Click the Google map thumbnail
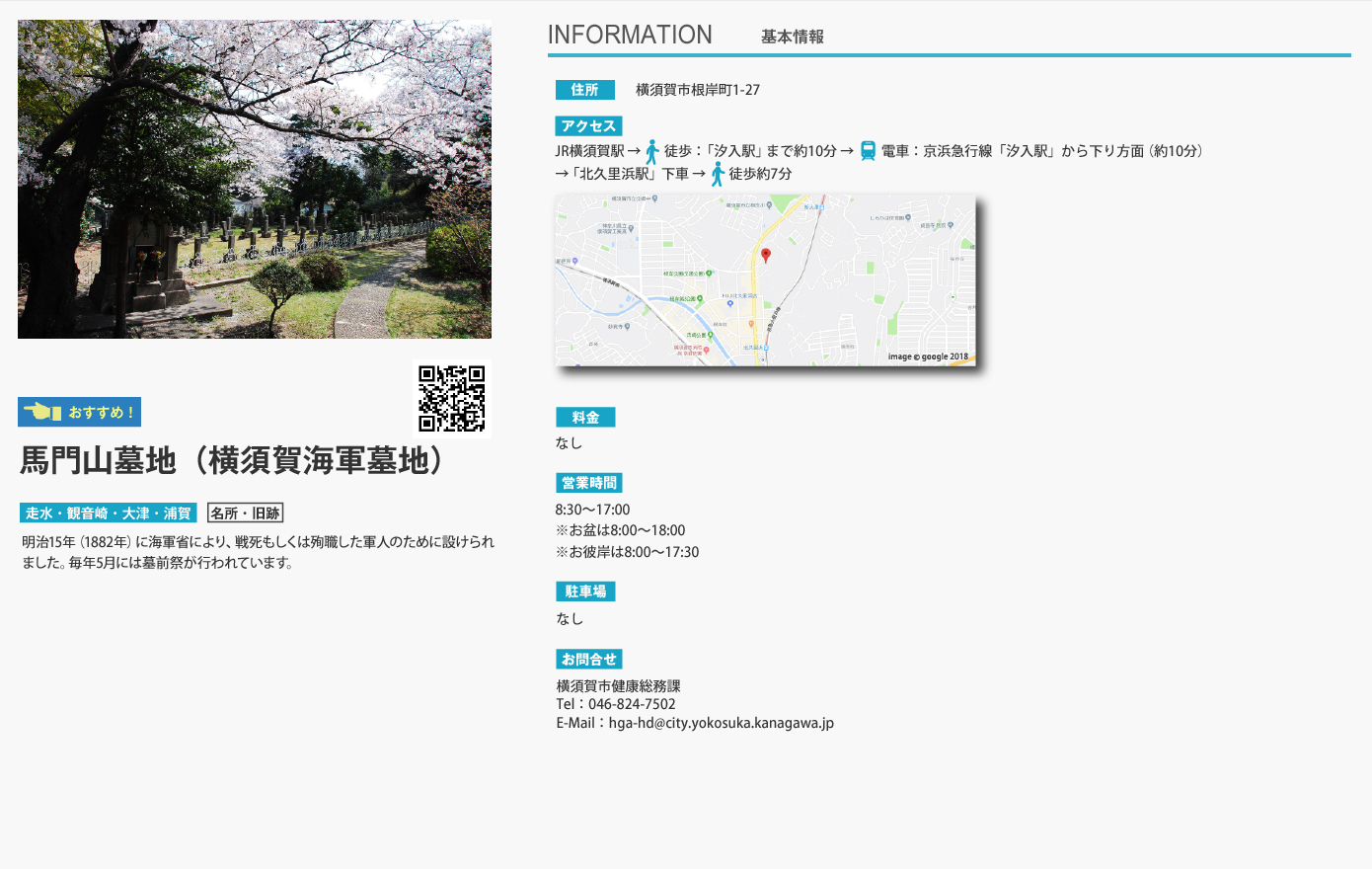 click(765, 280)
